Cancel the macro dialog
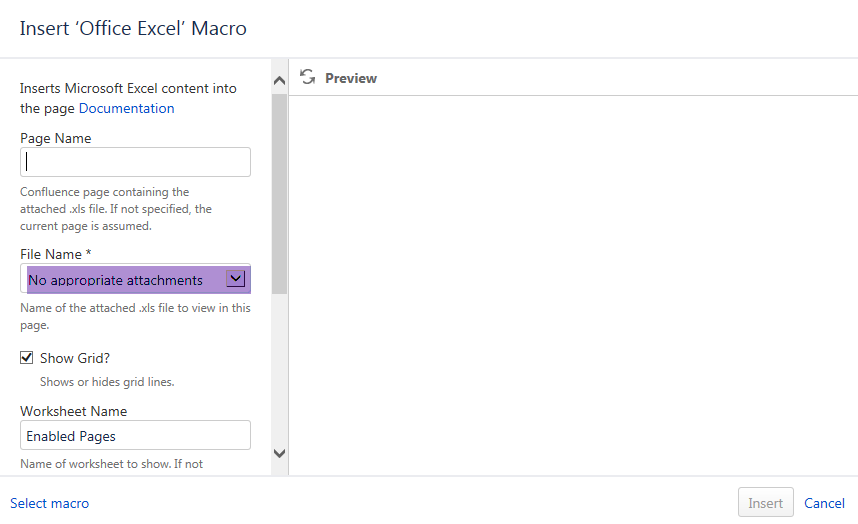 point(824,503)
